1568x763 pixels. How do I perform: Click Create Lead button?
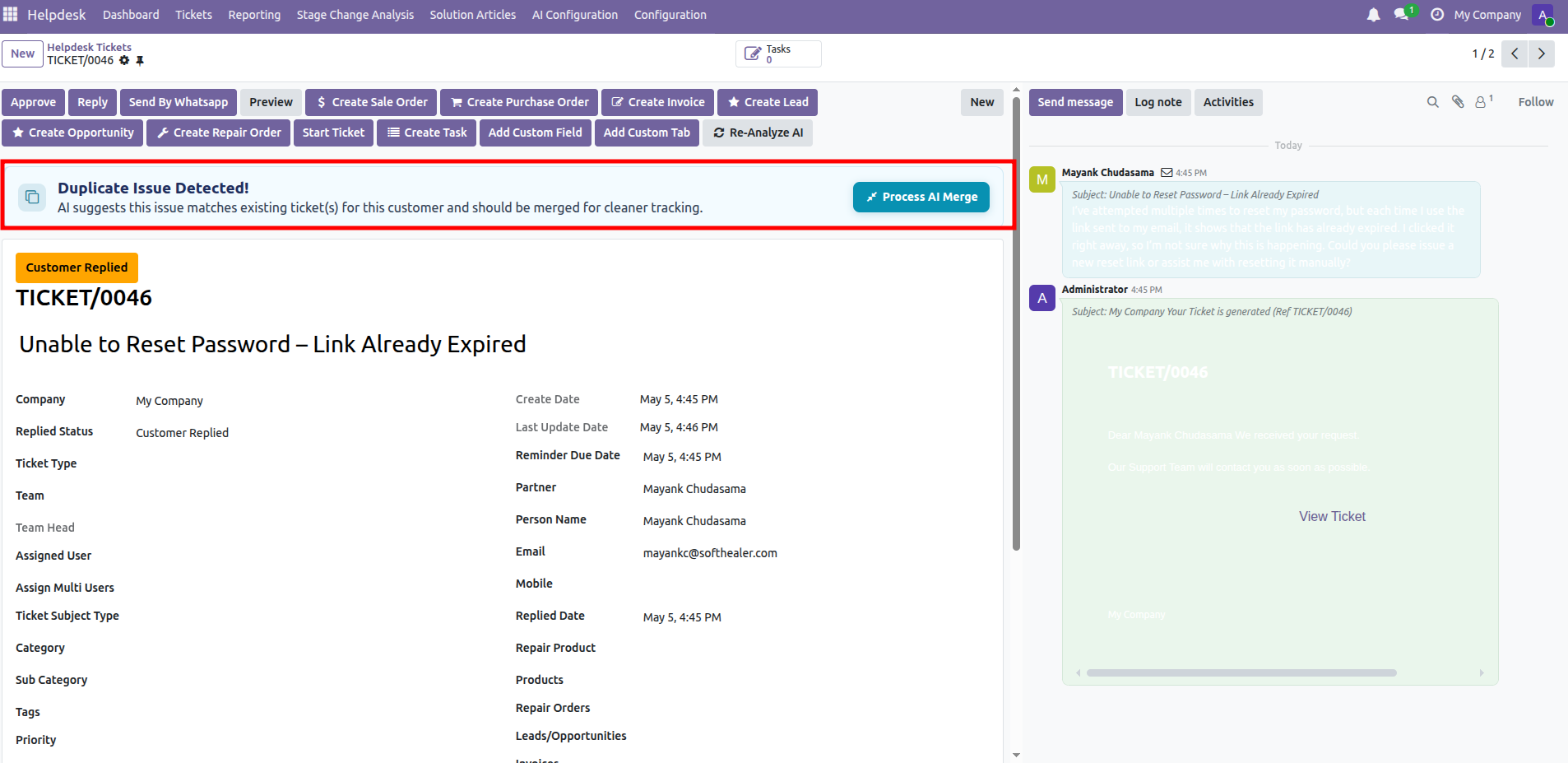pos(768,102)
